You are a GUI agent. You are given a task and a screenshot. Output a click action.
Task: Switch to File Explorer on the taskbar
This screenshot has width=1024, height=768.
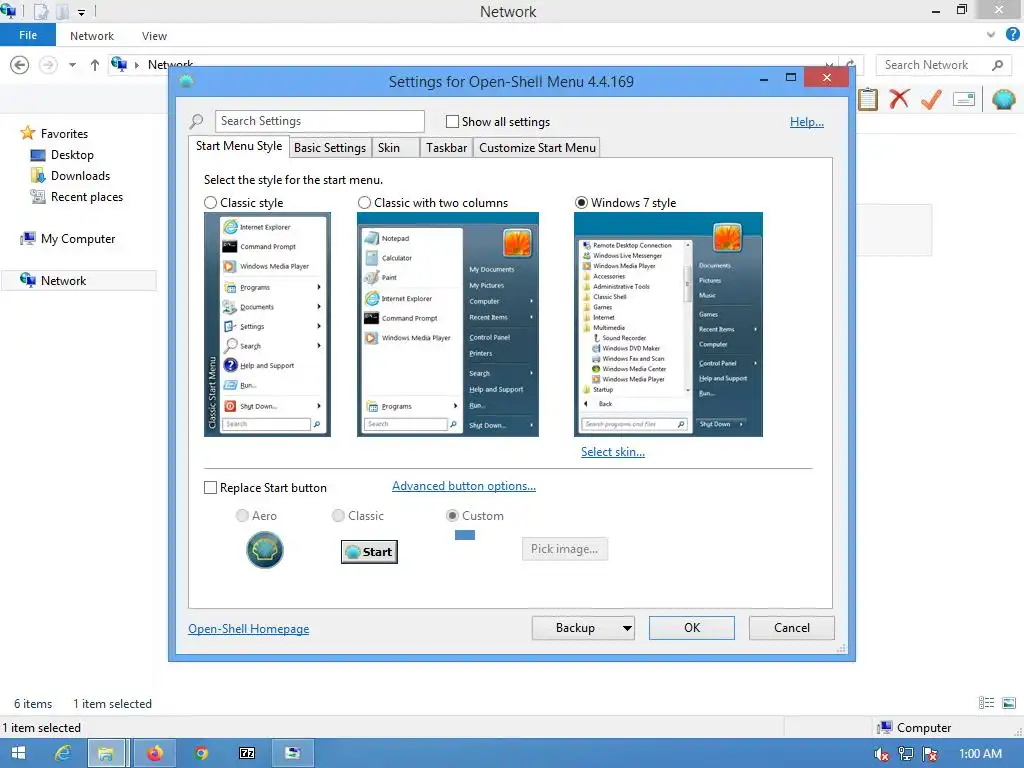point(106,754)
